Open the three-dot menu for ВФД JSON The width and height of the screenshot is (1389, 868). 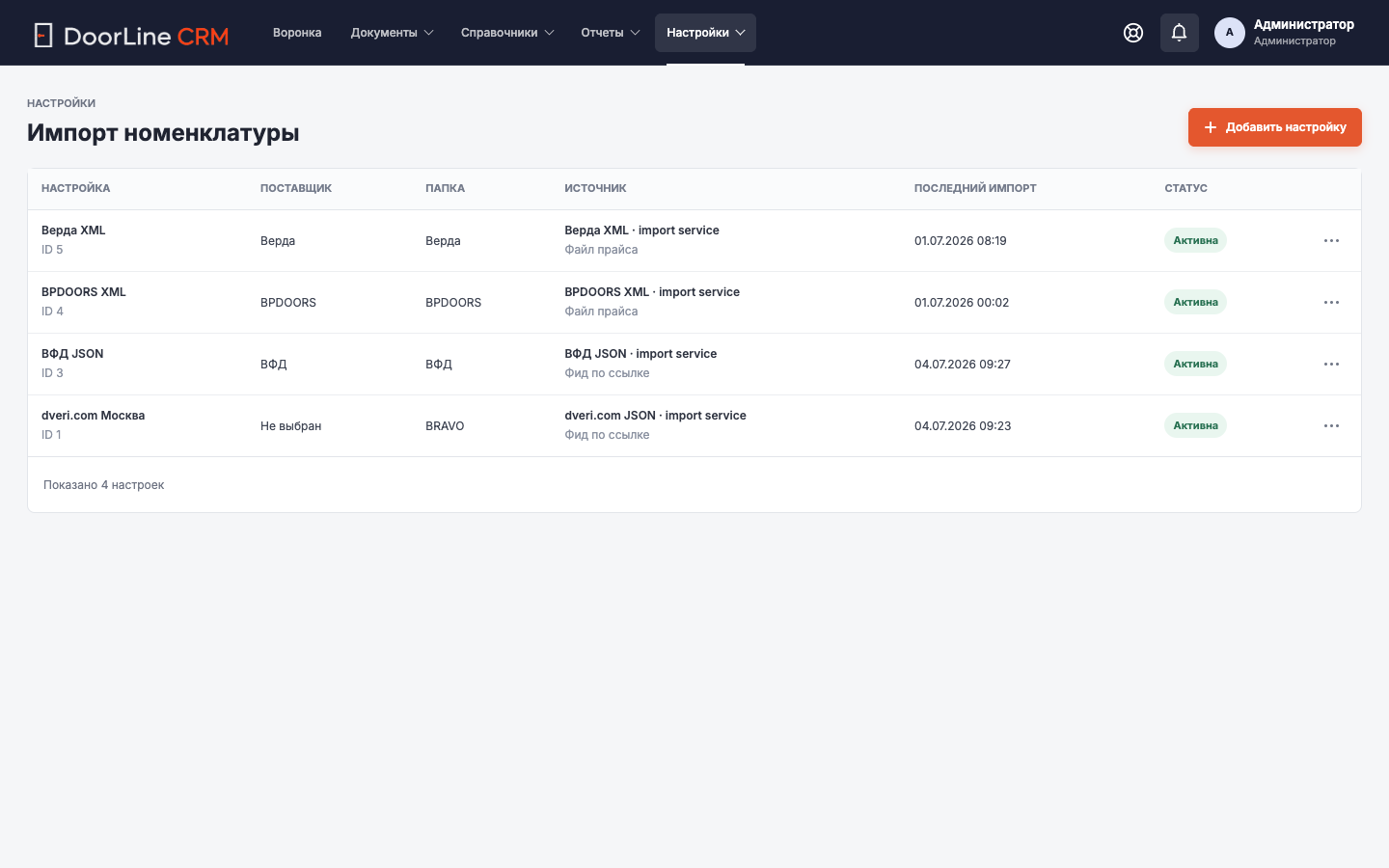point(1331,365)
